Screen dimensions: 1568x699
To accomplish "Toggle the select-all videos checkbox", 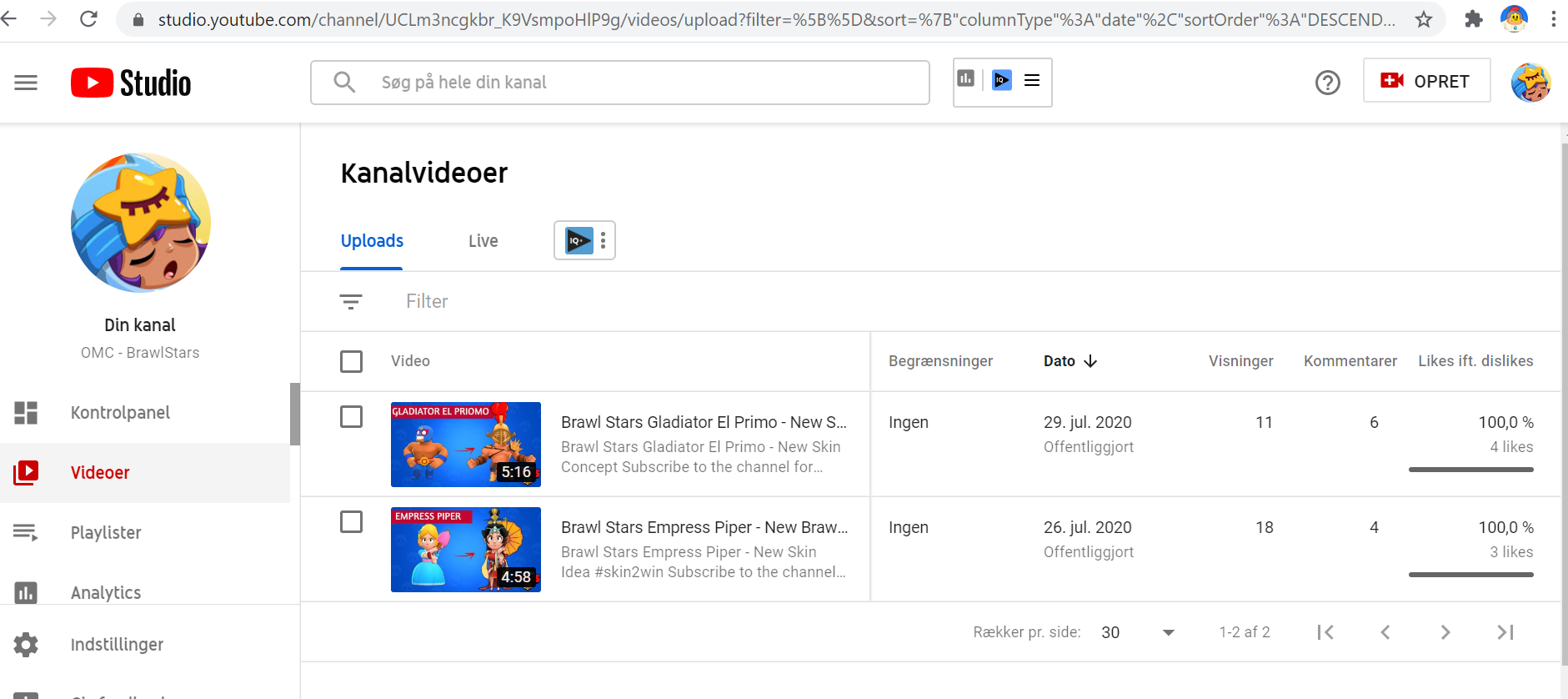I will 352,361.
